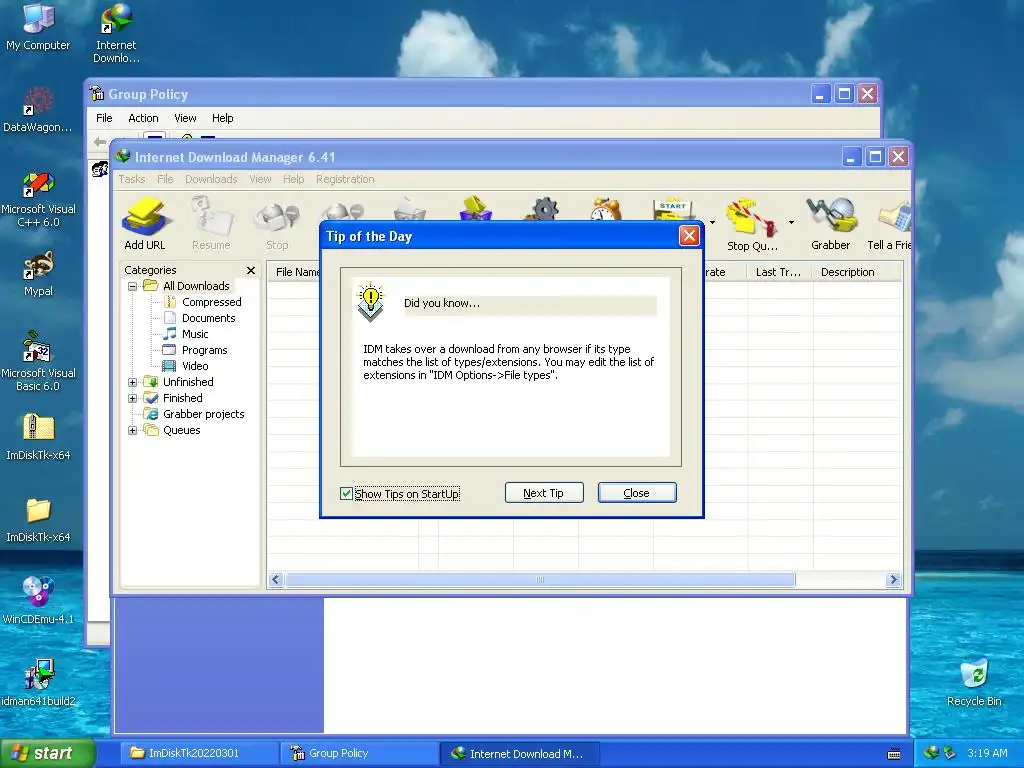Open Scheduler via the alarm clock icon
This screenshot has width=1024, height=768.
pos(605,209)
